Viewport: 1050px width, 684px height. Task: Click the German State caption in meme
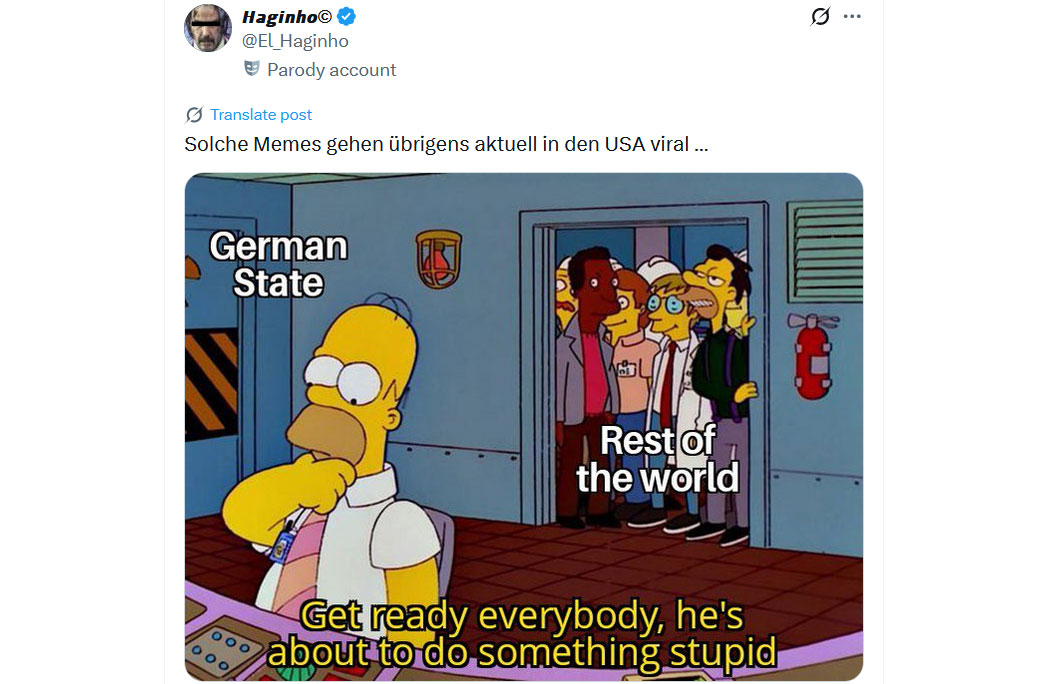(x=279, y=264)
